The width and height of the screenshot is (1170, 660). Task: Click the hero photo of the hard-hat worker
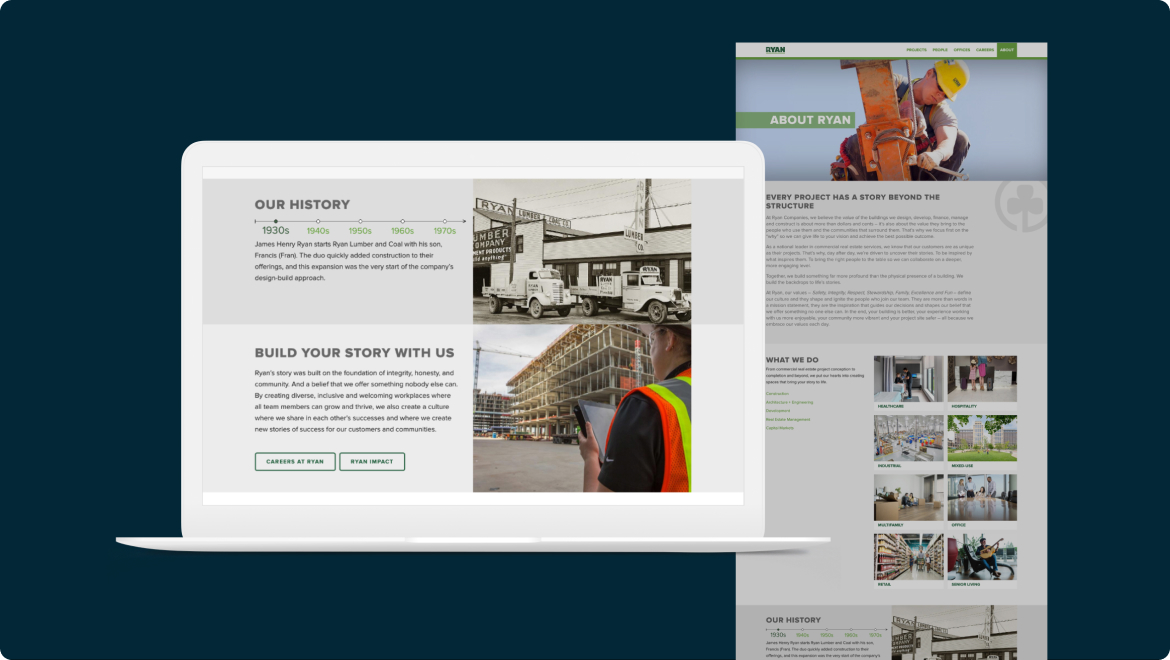892,120
